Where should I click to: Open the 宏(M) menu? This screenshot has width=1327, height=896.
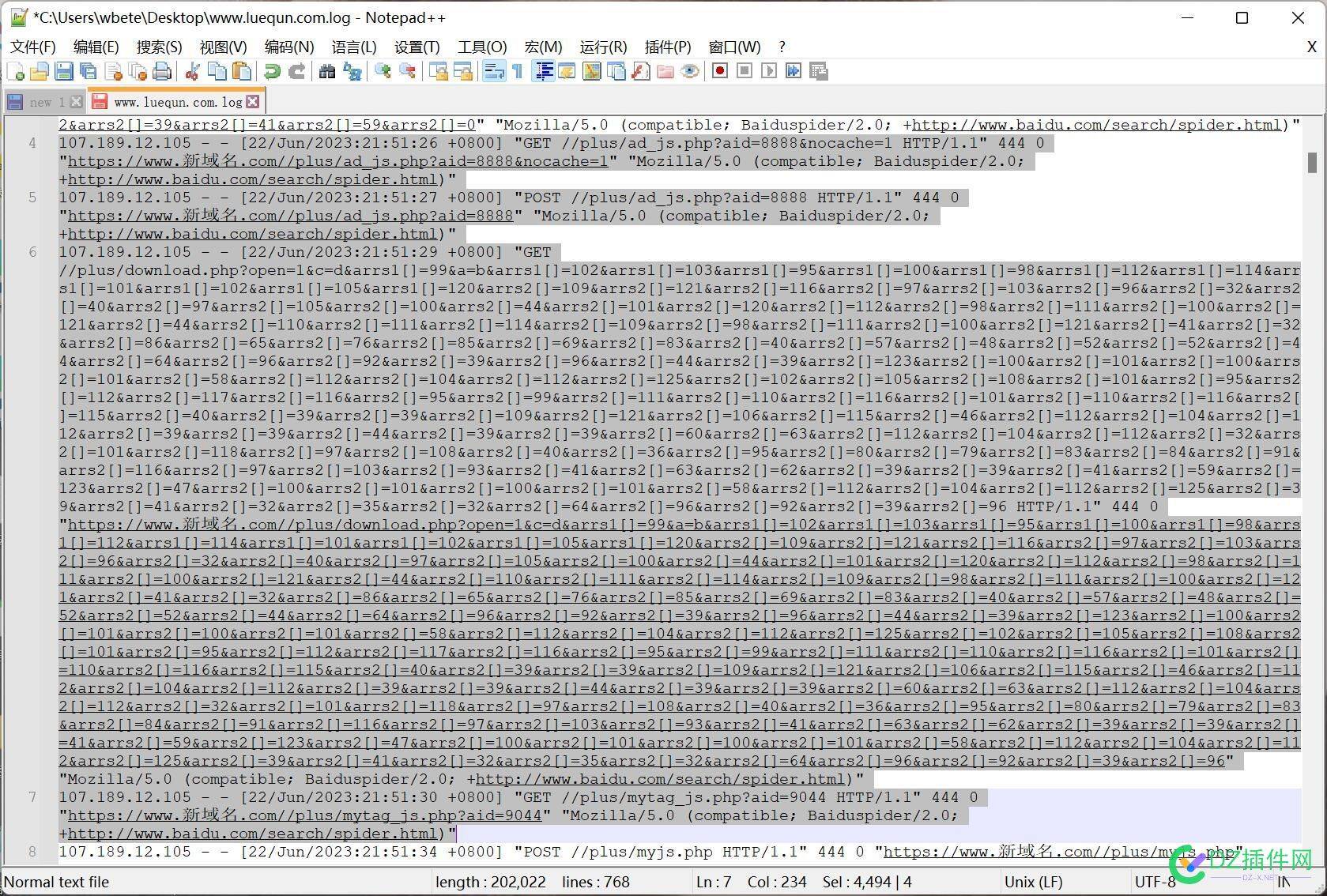[x=543, y=47]
